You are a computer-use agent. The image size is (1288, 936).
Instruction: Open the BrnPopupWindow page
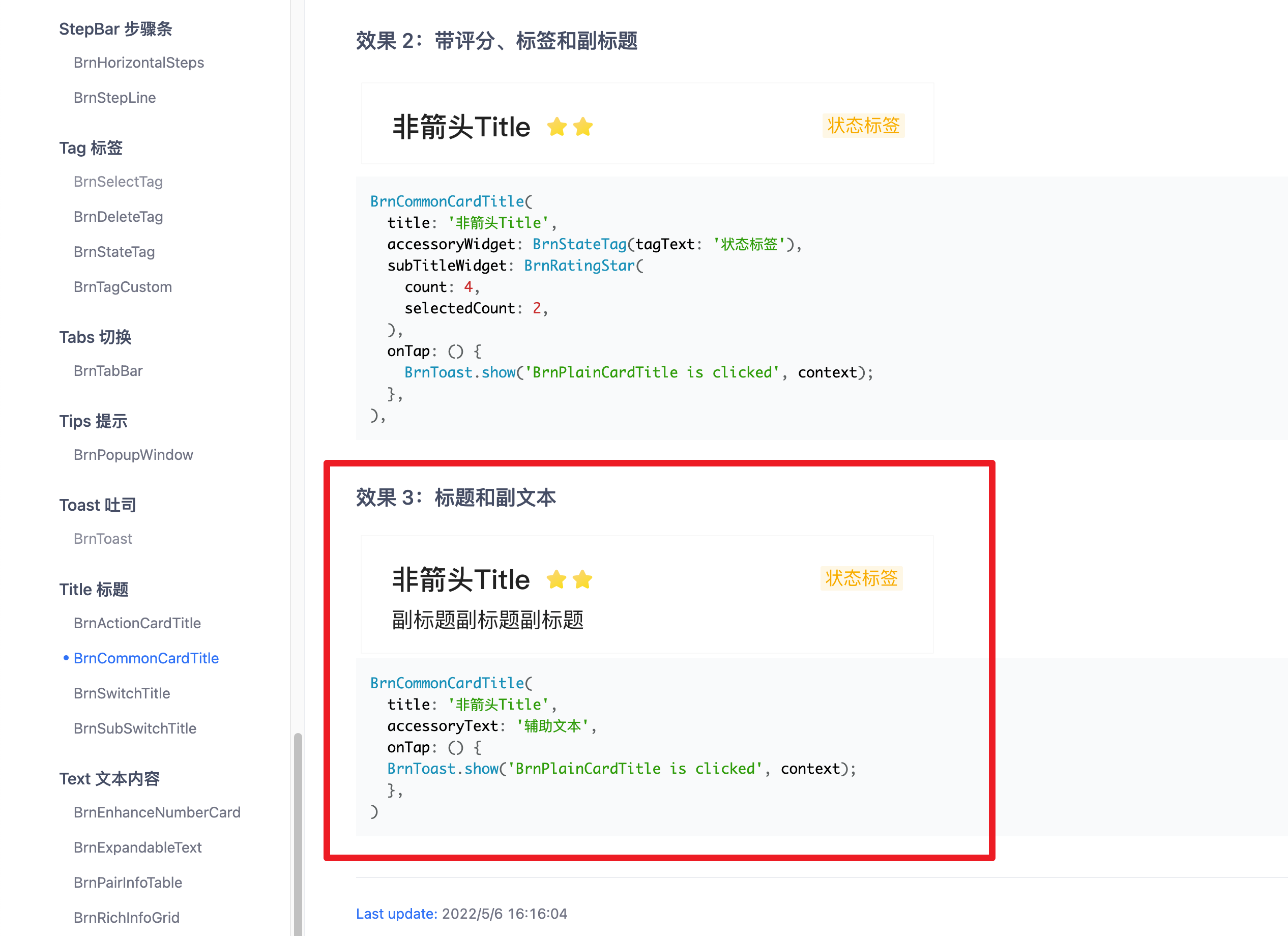click(133, 455)
